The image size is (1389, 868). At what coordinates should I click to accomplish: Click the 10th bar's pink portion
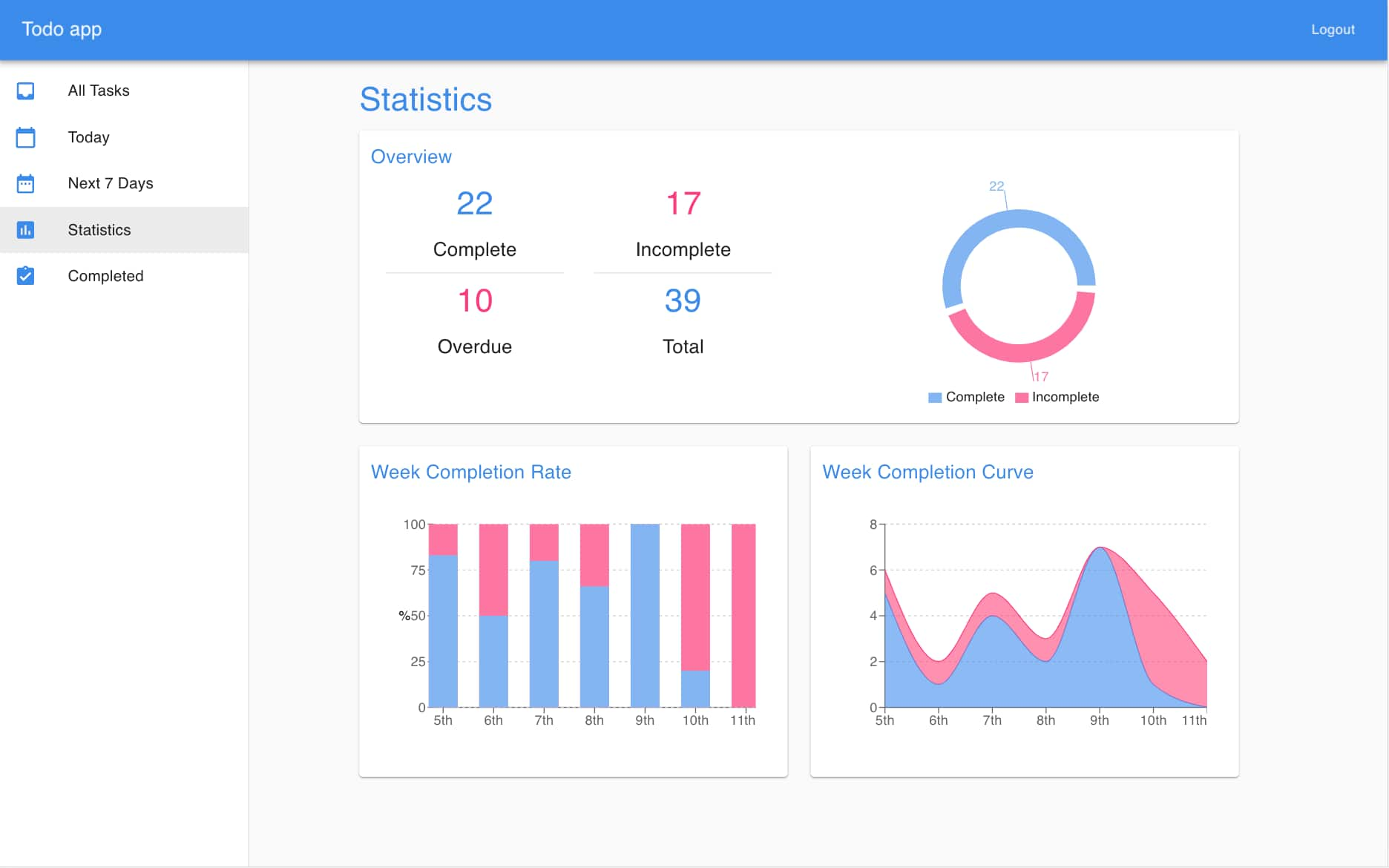point(695,597)
